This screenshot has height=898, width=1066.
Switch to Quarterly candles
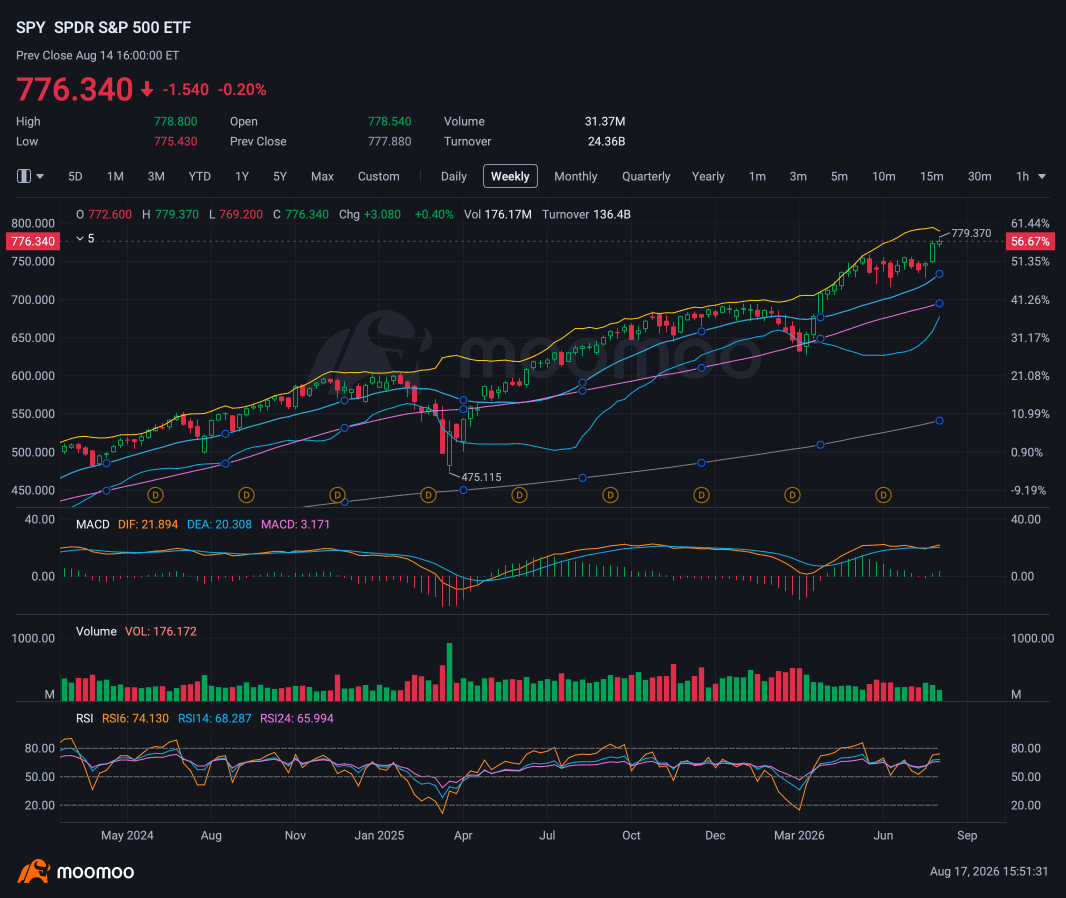(646, 176)
